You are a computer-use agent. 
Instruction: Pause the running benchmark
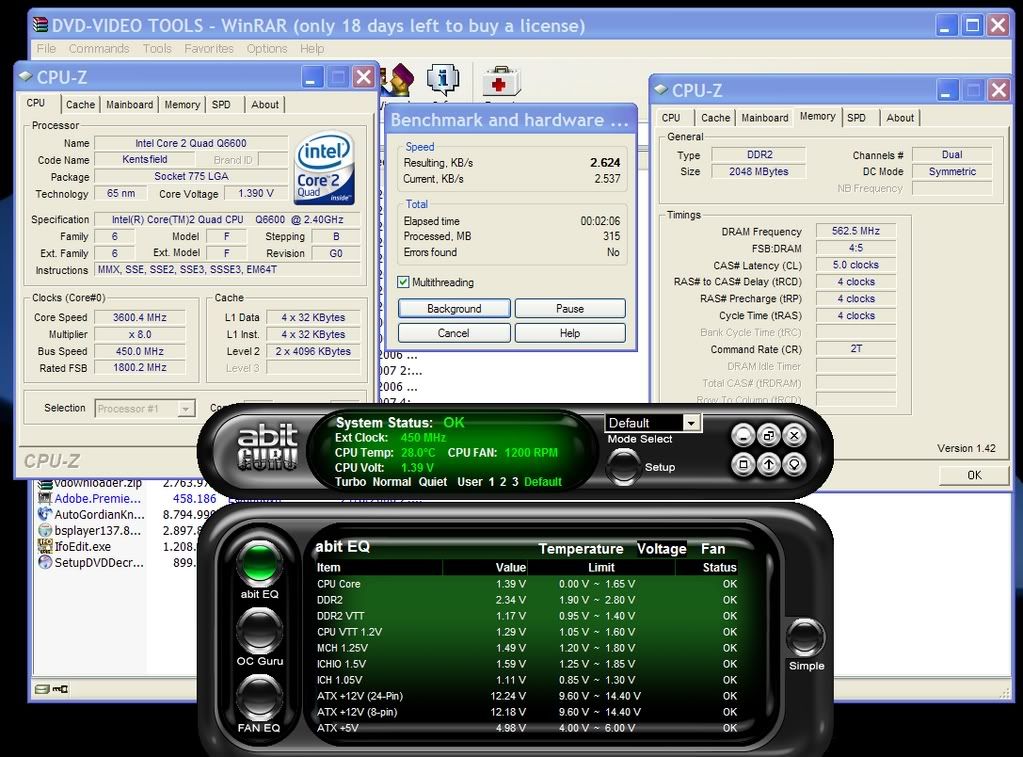pyautogui.click(x=570, y=309)
